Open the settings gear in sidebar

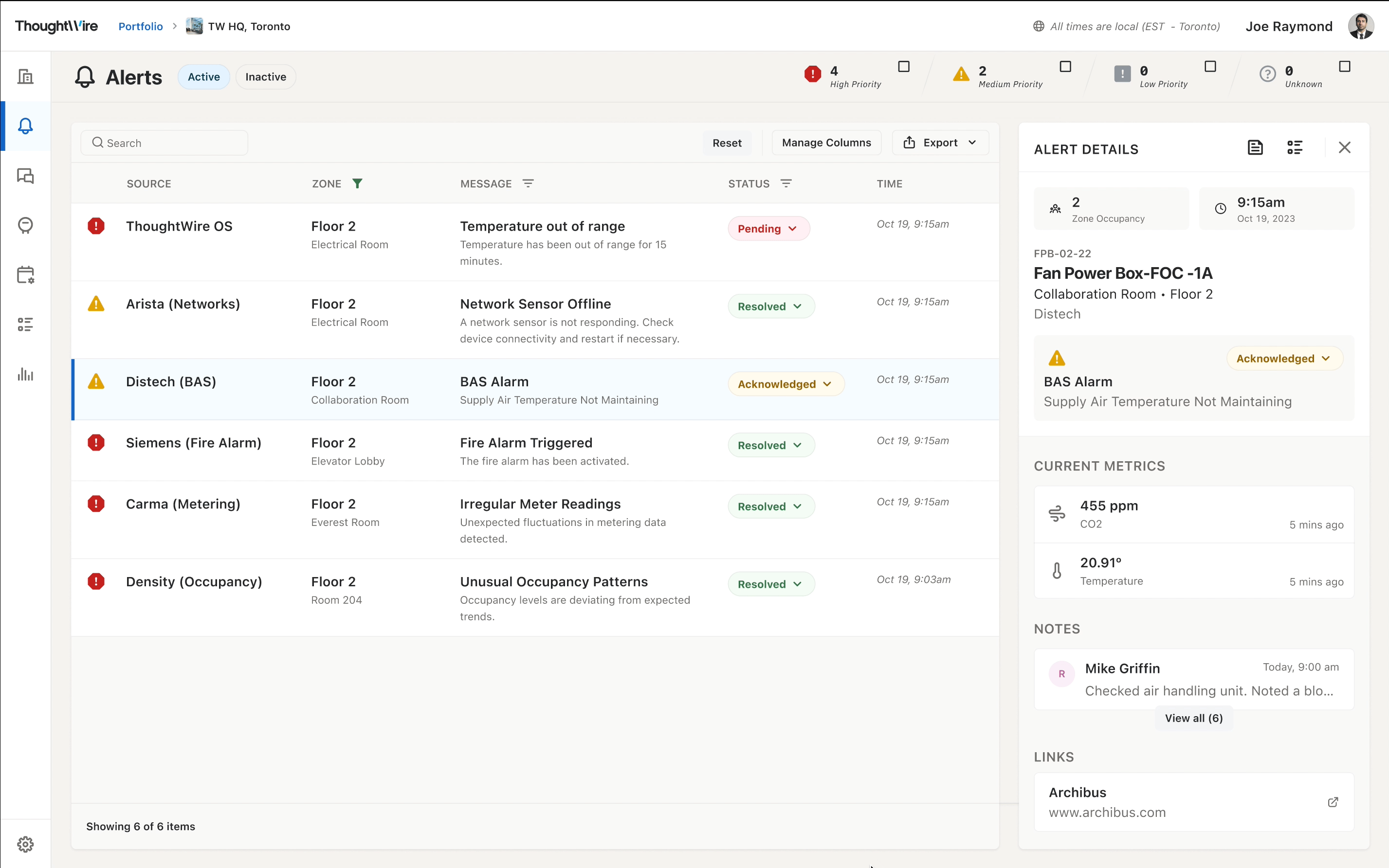[x=25, y=844]
